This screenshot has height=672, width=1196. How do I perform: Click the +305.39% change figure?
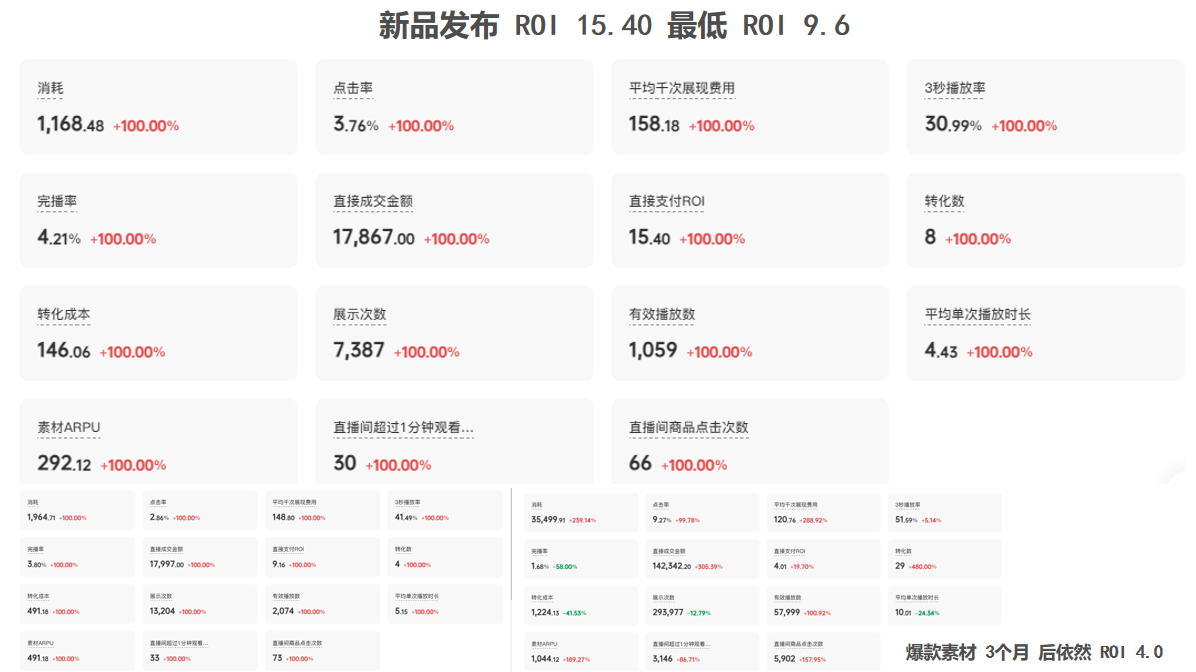(x=709, y=567)
